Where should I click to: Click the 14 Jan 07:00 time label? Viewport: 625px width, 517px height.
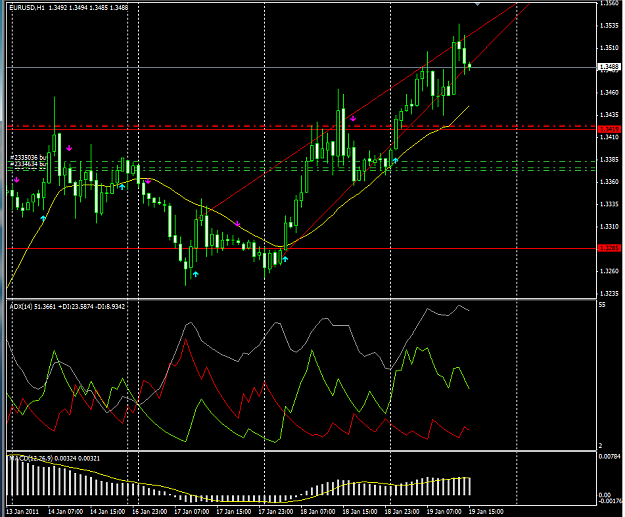pyautogui.click(x=65, y=511)
